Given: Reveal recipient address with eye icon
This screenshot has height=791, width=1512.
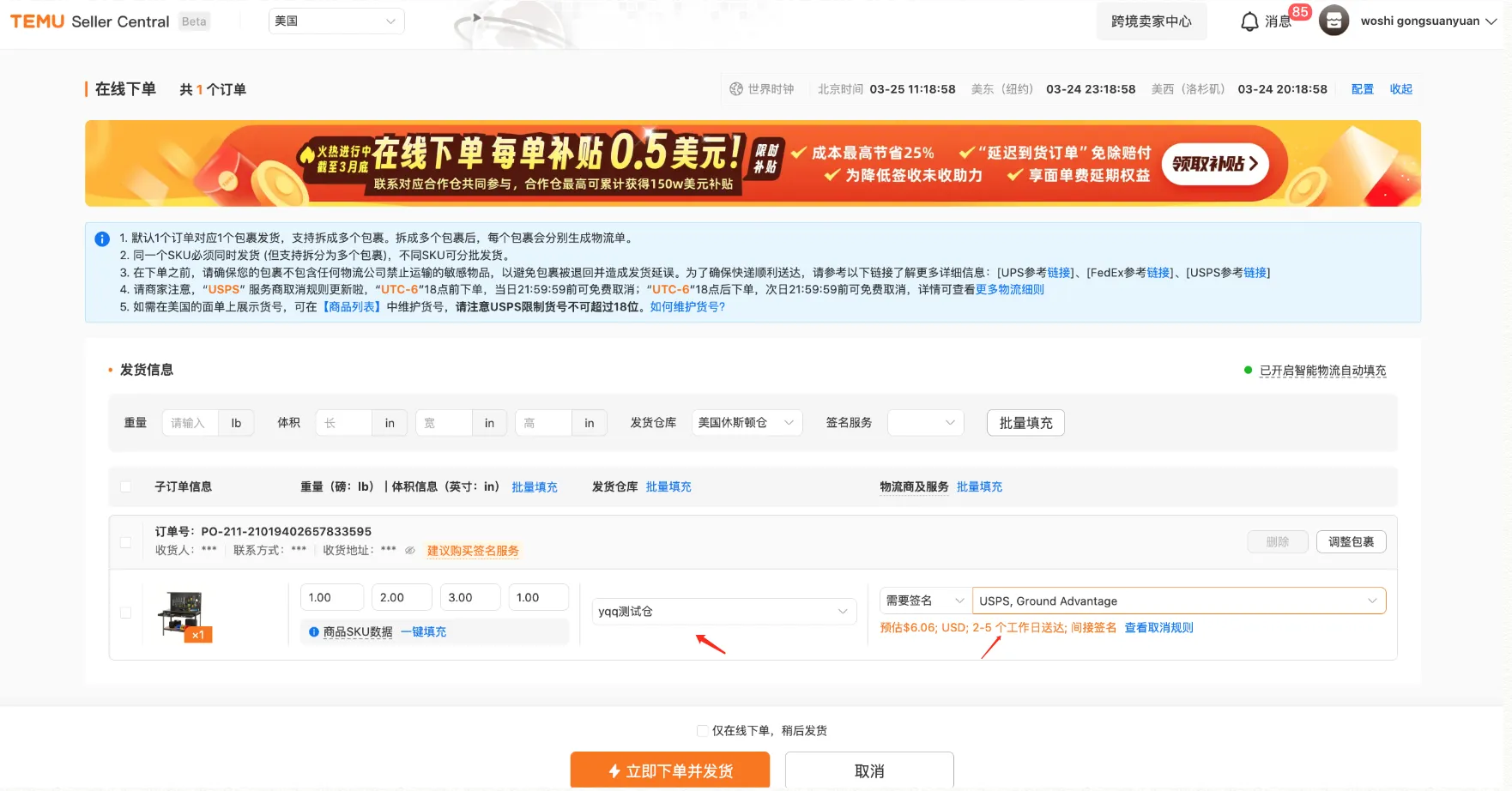Looking at the screenshot, I should (410, 551).
